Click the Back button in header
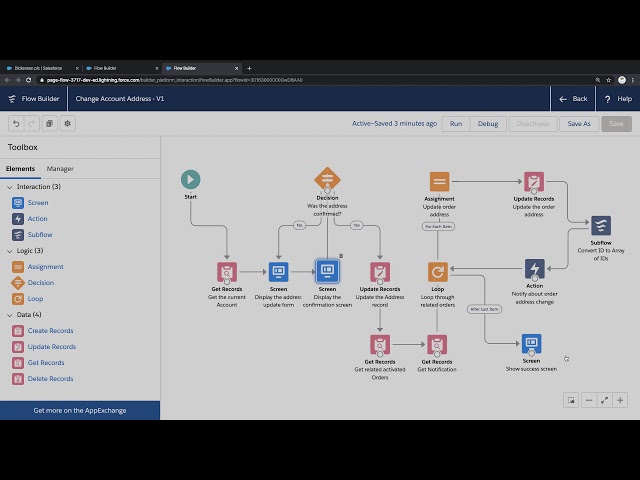This screenshot has width=640, height=480. [x=573, y=99]
